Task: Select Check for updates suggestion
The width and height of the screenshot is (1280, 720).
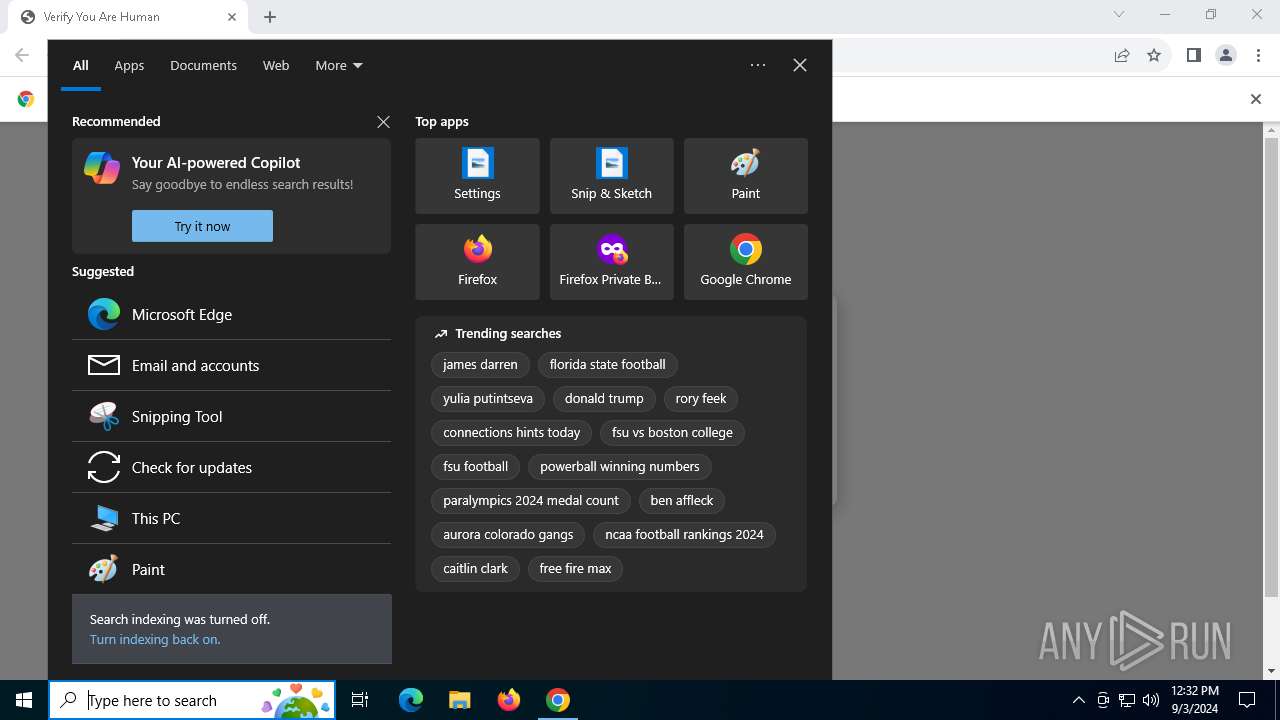Action: point(231,467)
